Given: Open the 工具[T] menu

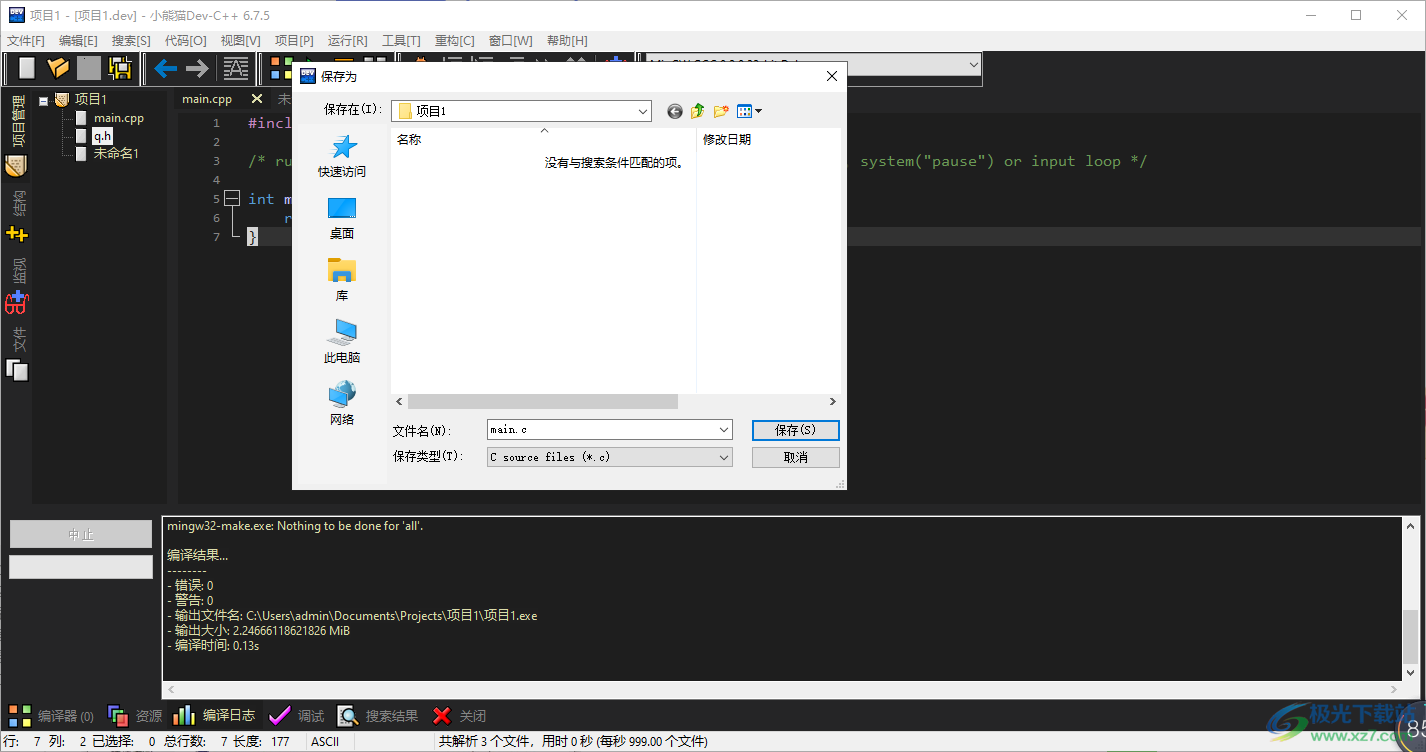Looking at the screenshot, I should pyautogui.click(x=401, y=41).
